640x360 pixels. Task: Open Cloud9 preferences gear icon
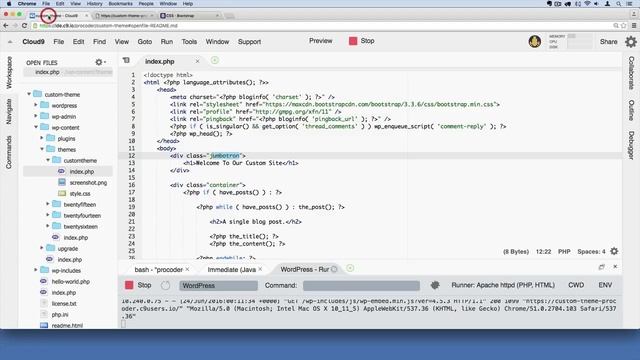point(631,42)
